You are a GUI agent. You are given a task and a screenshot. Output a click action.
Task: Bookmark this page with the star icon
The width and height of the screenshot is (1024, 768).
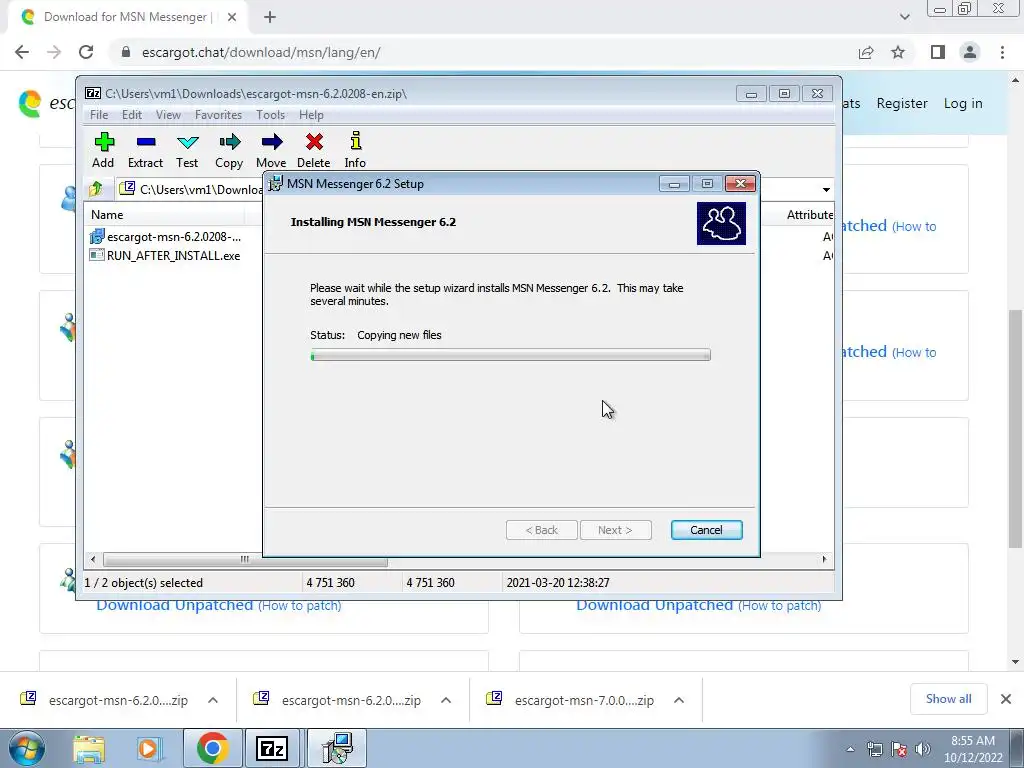[898, 52]
